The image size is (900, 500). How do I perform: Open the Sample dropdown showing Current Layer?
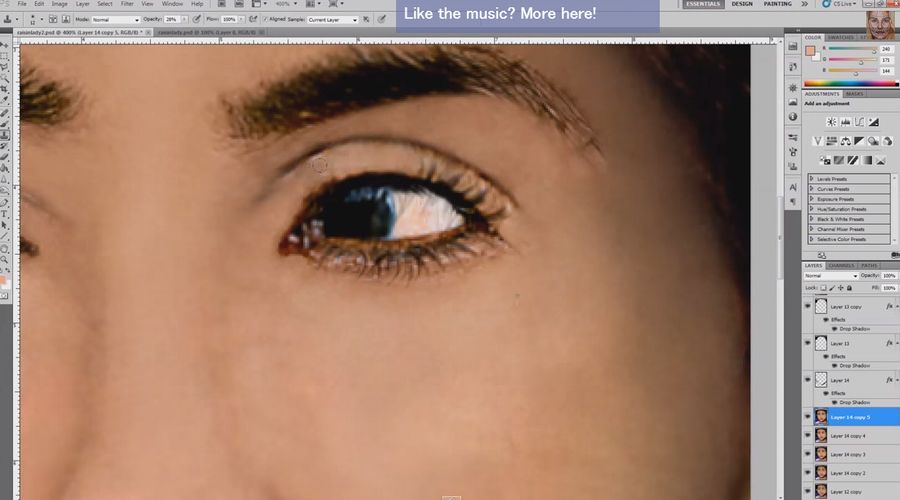coord(332,20)
